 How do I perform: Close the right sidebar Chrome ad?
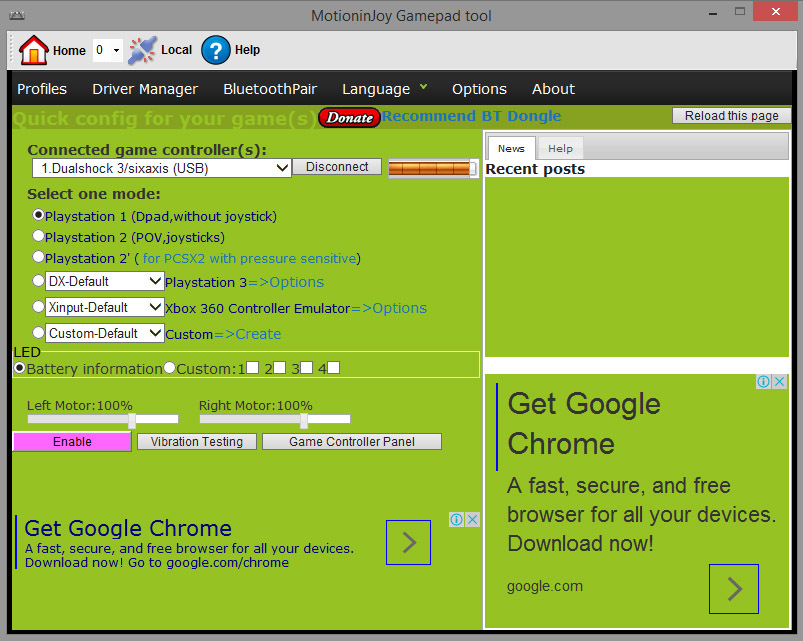click(x=779, y=381)
